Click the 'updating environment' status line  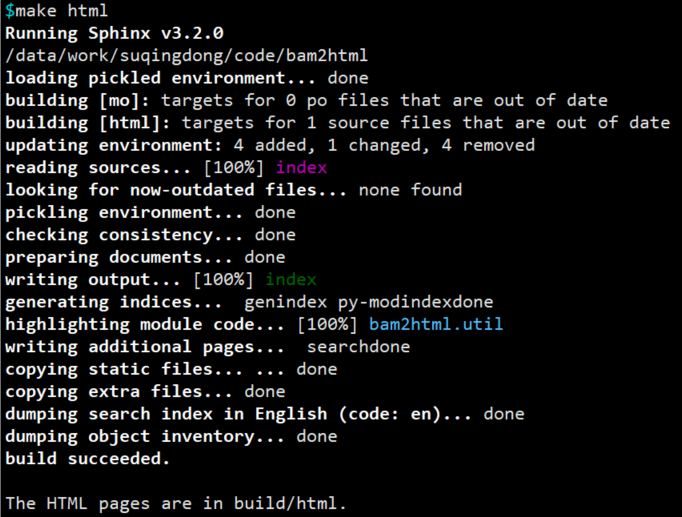270,146
